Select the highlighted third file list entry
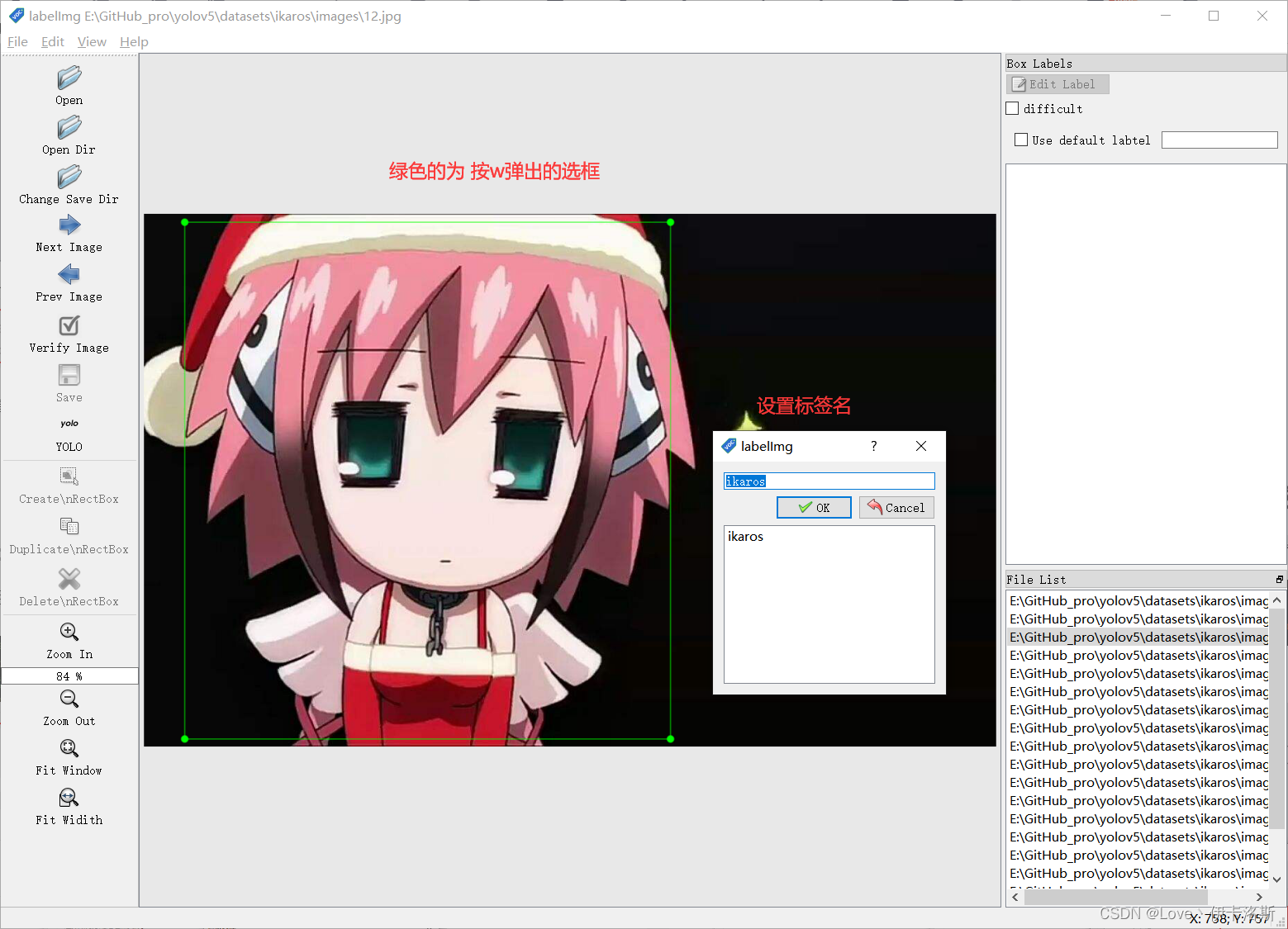Image resolution: width=1288 pixels, height=929 pixels. click(1138, 637)
